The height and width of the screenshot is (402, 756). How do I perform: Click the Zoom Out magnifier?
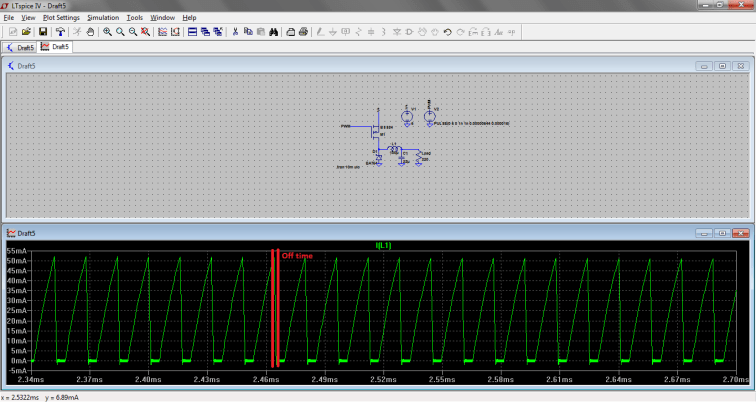(132, 32)
